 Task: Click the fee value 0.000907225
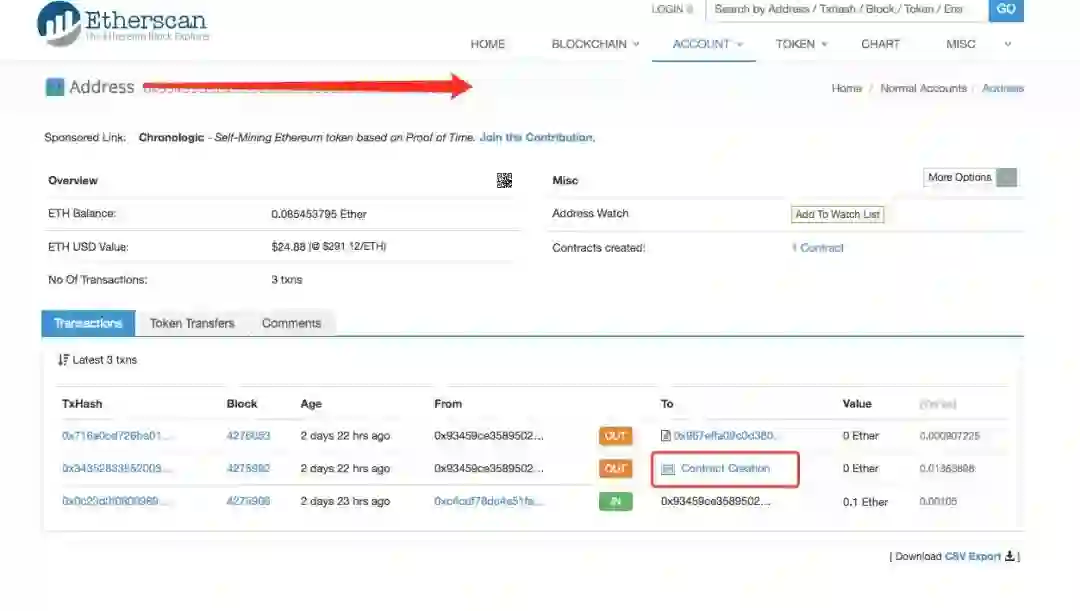(949, 435)
